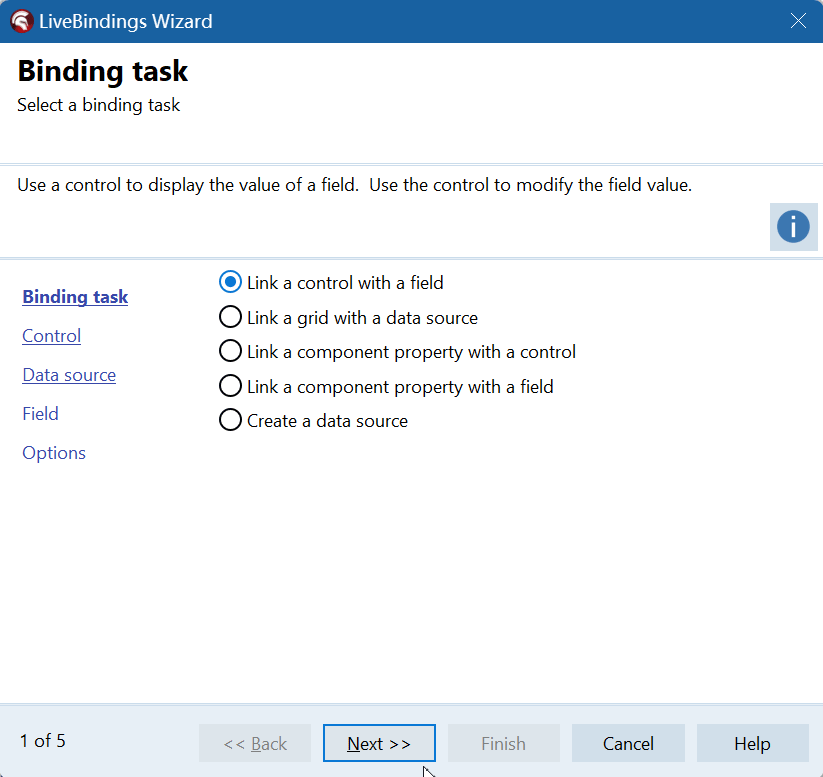Pick the 'Create a data source' option
Image resolution: width=823 pixels, height=777 pixels.
click(231, 421)
